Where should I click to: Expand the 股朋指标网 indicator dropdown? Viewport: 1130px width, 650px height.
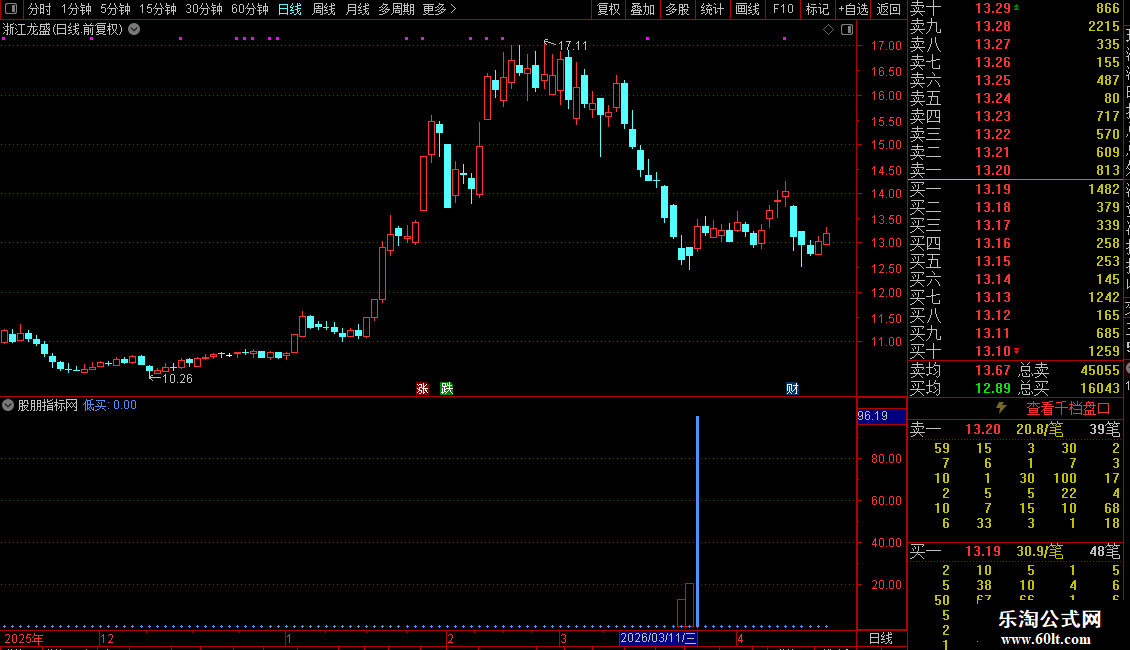(x=8, y=405)
